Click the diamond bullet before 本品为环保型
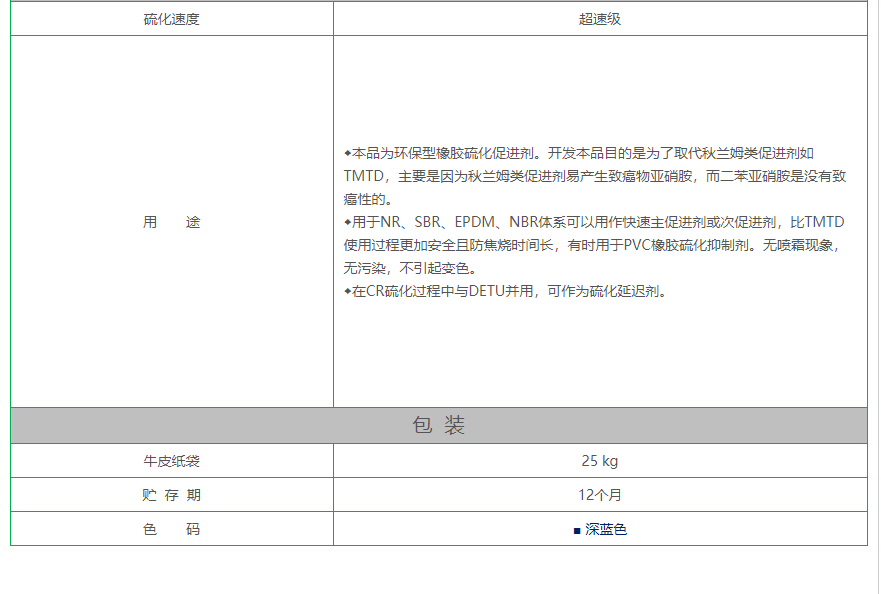 (348, 153)
